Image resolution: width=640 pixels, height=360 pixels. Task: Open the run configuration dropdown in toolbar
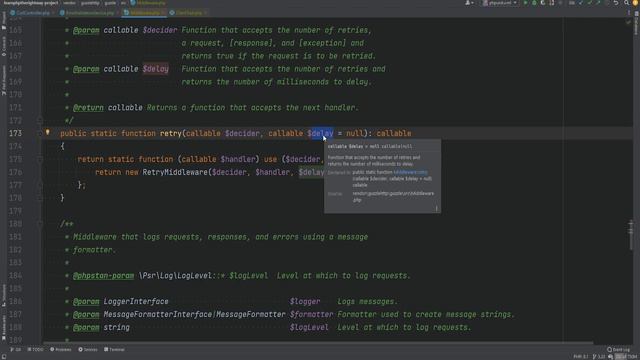(500, 3)
